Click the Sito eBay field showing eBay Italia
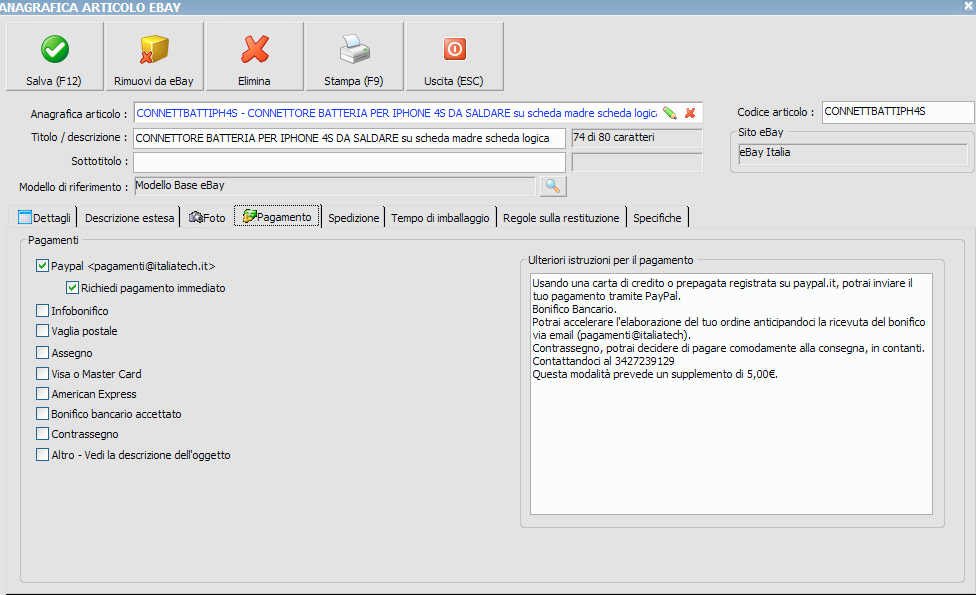The height and width of the screenshot is (595, 976). click(853, 154)
